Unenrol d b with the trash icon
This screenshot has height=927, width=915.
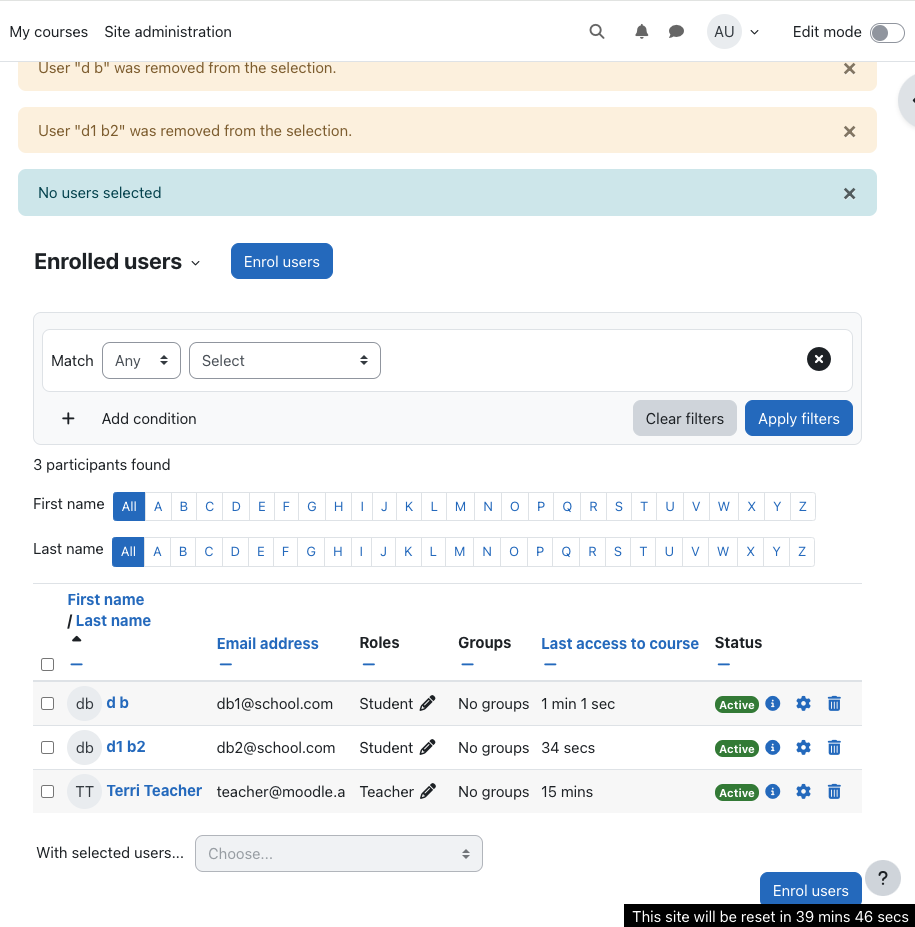click(x=834, y=703)
